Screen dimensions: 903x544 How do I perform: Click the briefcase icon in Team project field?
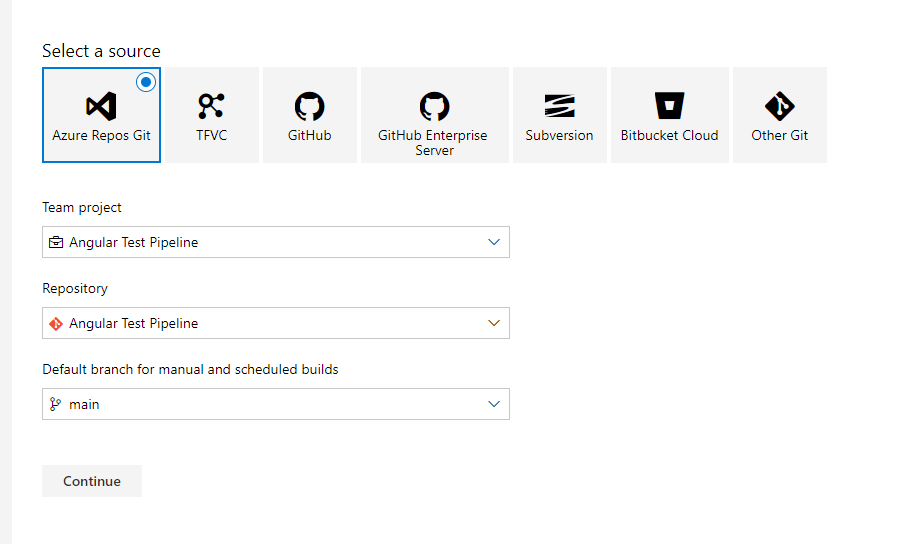55,242
